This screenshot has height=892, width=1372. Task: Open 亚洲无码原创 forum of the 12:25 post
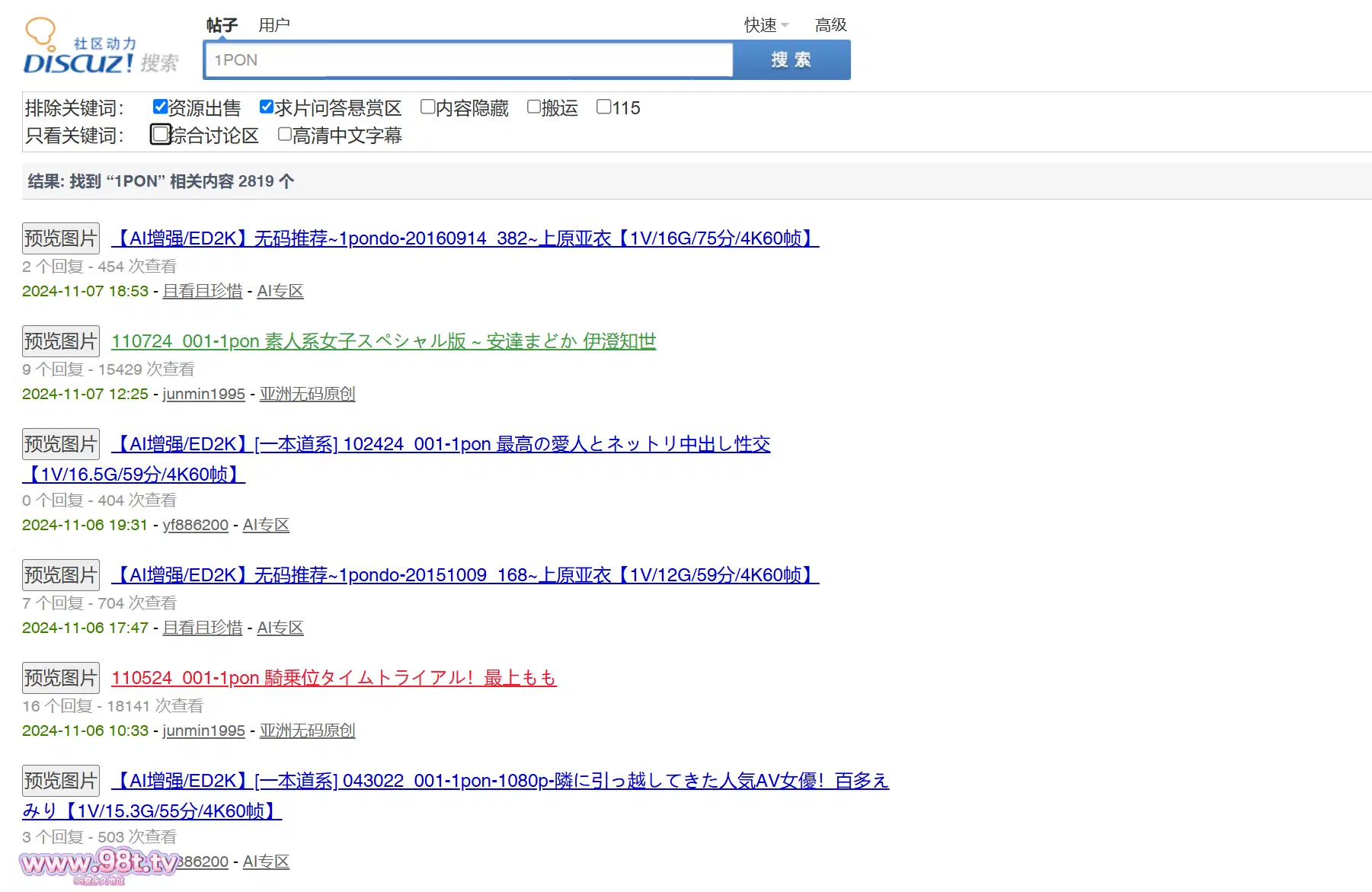308,394
